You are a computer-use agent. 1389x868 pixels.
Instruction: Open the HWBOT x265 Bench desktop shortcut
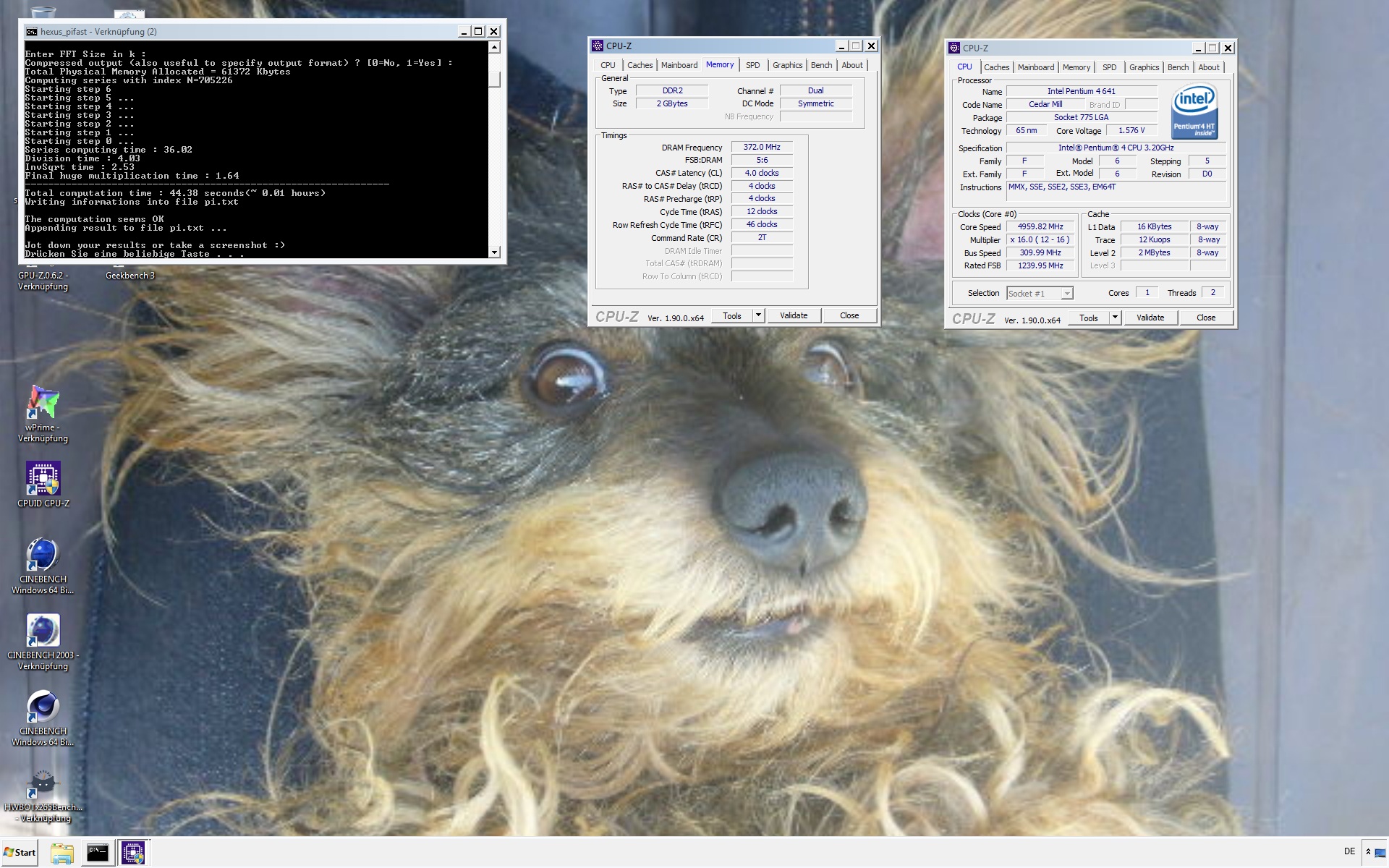click(x=43, y=796)
